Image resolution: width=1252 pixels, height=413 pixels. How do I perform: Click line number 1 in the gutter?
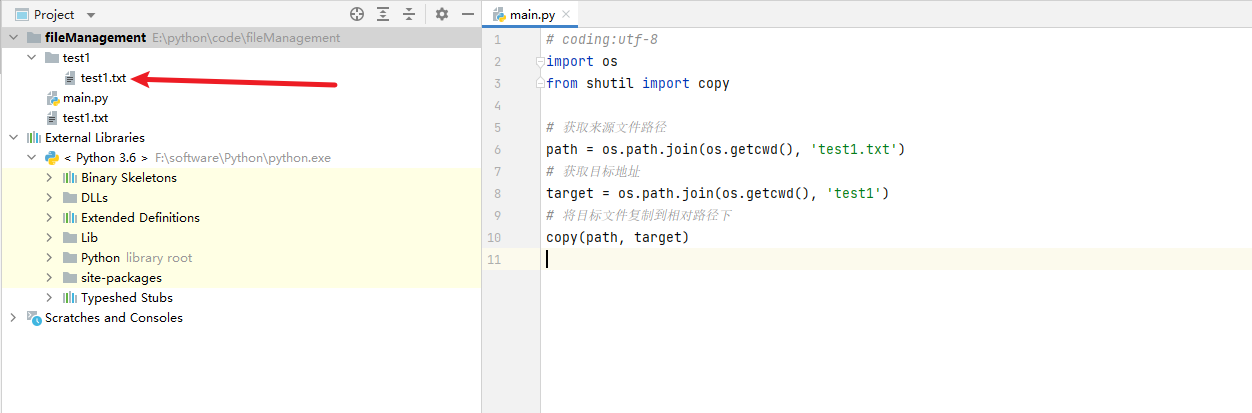pyautogui.click(x=497, y=40)
